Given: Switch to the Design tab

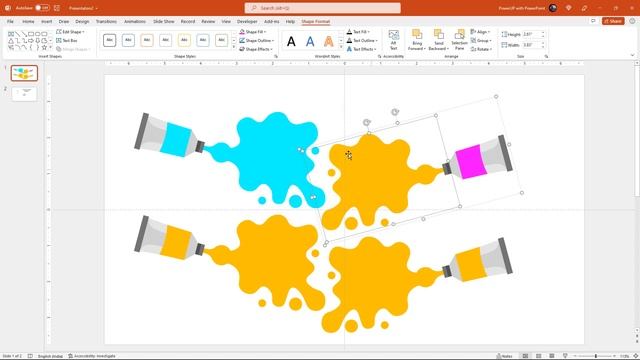Looking at the screenshot, I should click(82, 21).
